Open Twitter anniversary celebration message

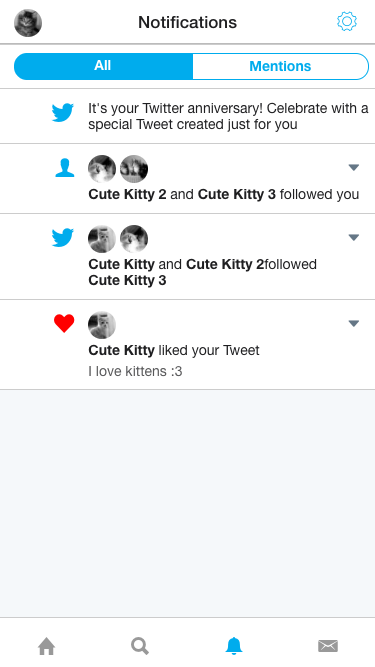(228, 116)
